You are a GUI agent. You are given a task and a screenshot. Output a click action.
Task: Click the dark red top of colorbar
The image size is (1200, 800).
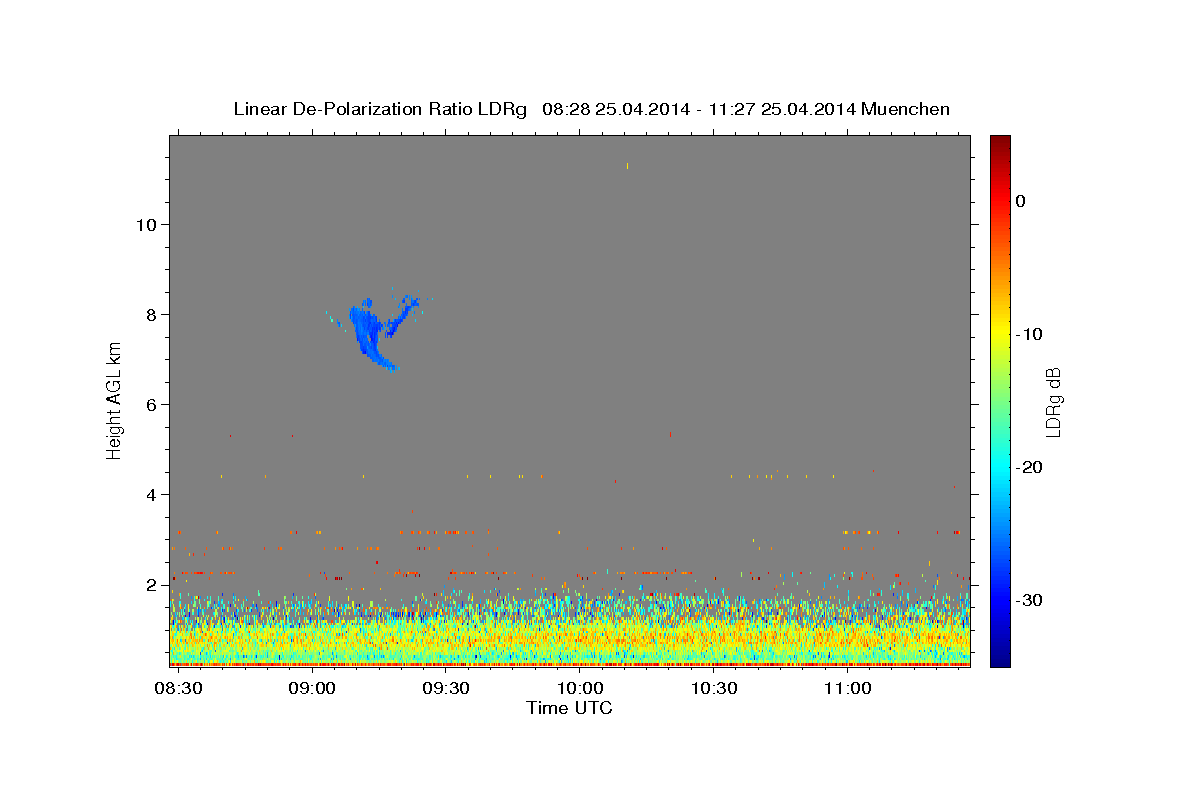[x=1000, y=145]
